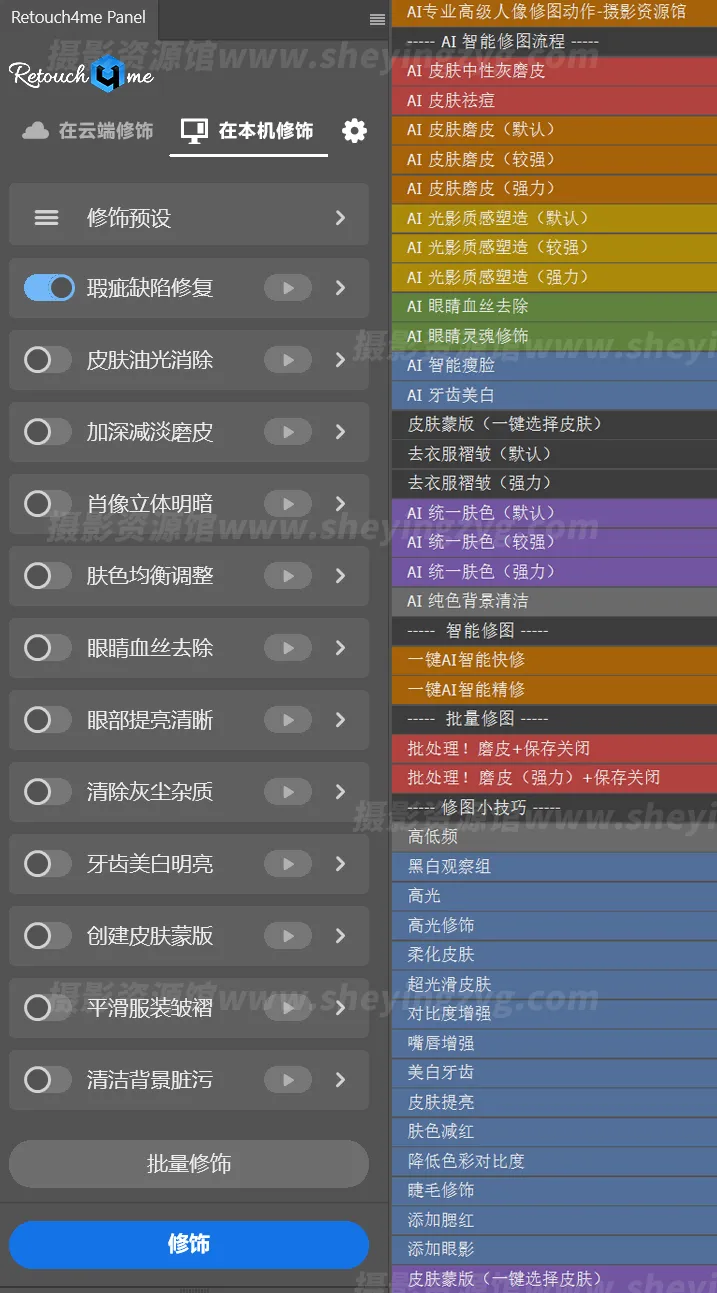Open 肤色均衡调整 settings chevron

coord(341,576)
